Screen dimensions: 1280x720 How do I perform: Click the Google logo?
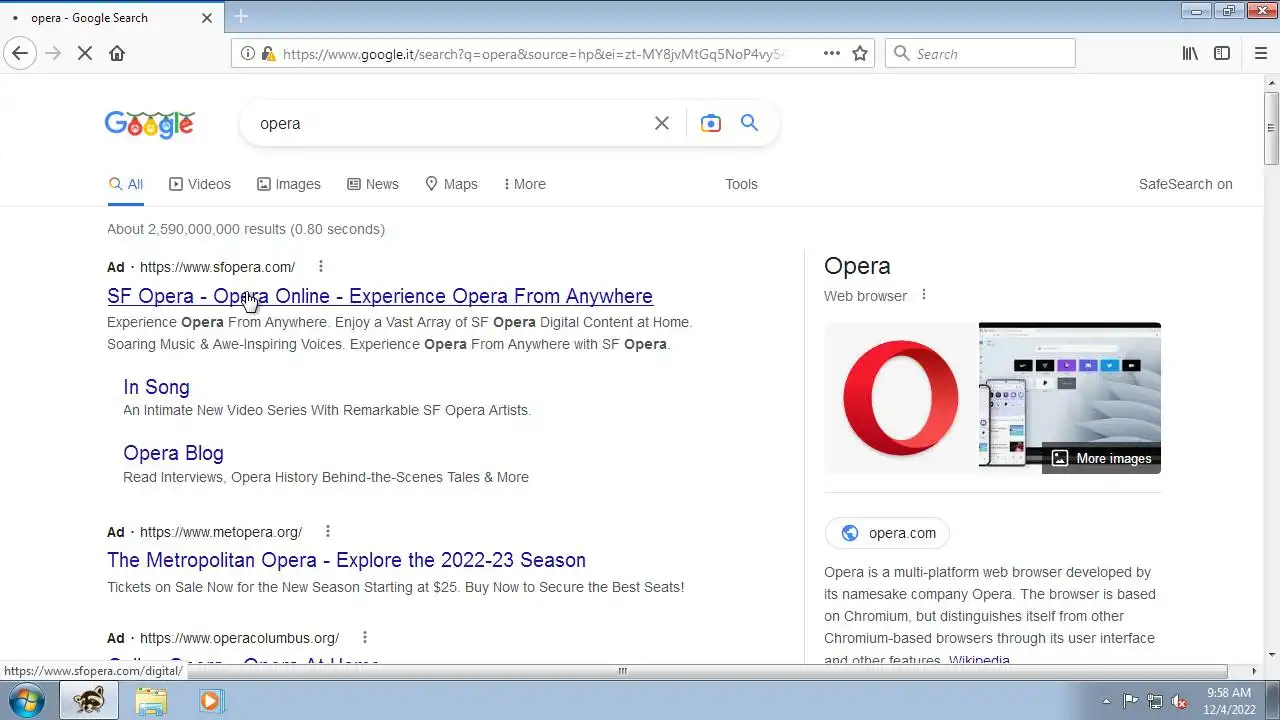[x=150, y=124]
